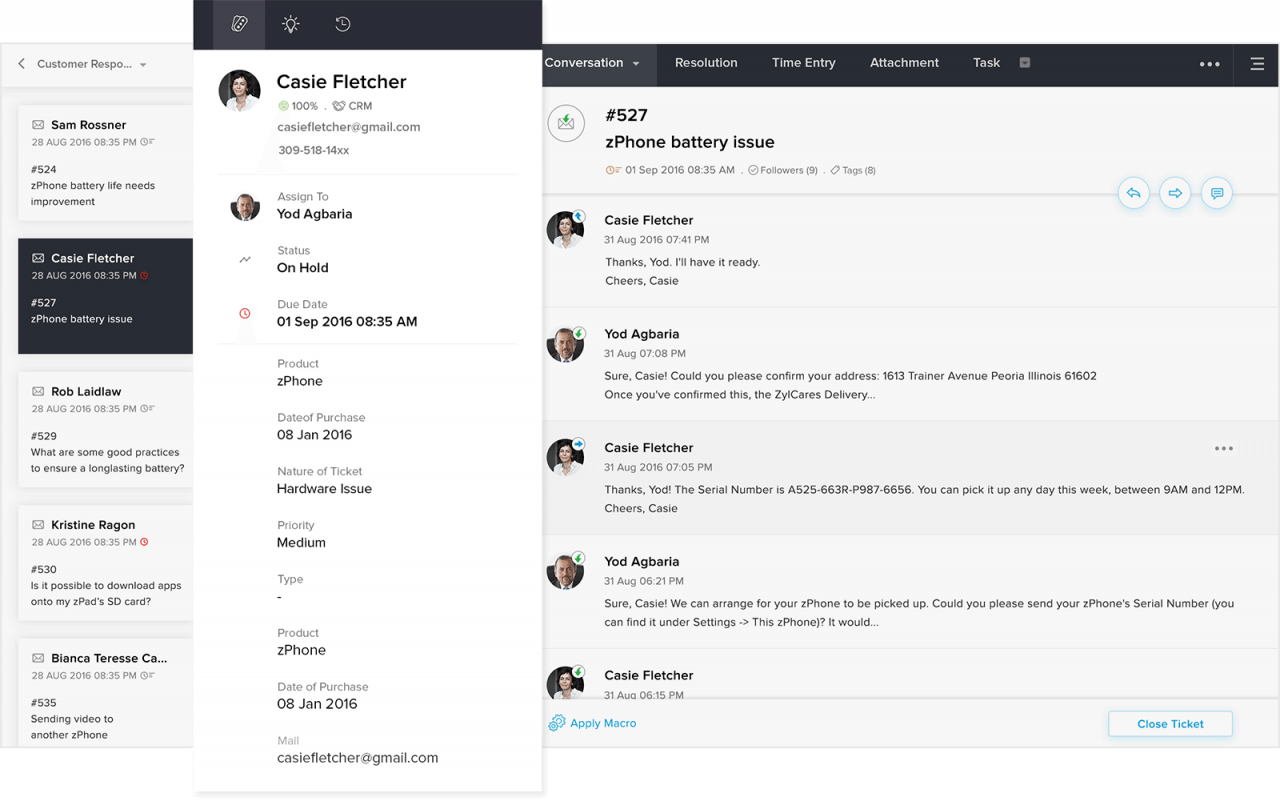Image resolution: width=1280 pixels, height=801 pixels.
Task: Forward the ticket with the forward arrow icon
Action: pyautogui.click(x=1175, y=193)
